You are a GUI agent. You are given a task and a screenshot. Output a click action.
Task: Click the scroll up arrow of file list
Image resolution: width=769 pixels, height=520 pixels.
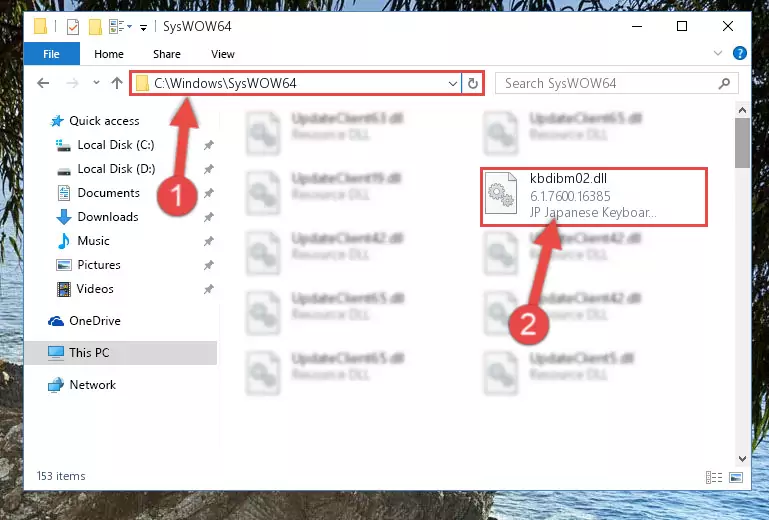743,110
